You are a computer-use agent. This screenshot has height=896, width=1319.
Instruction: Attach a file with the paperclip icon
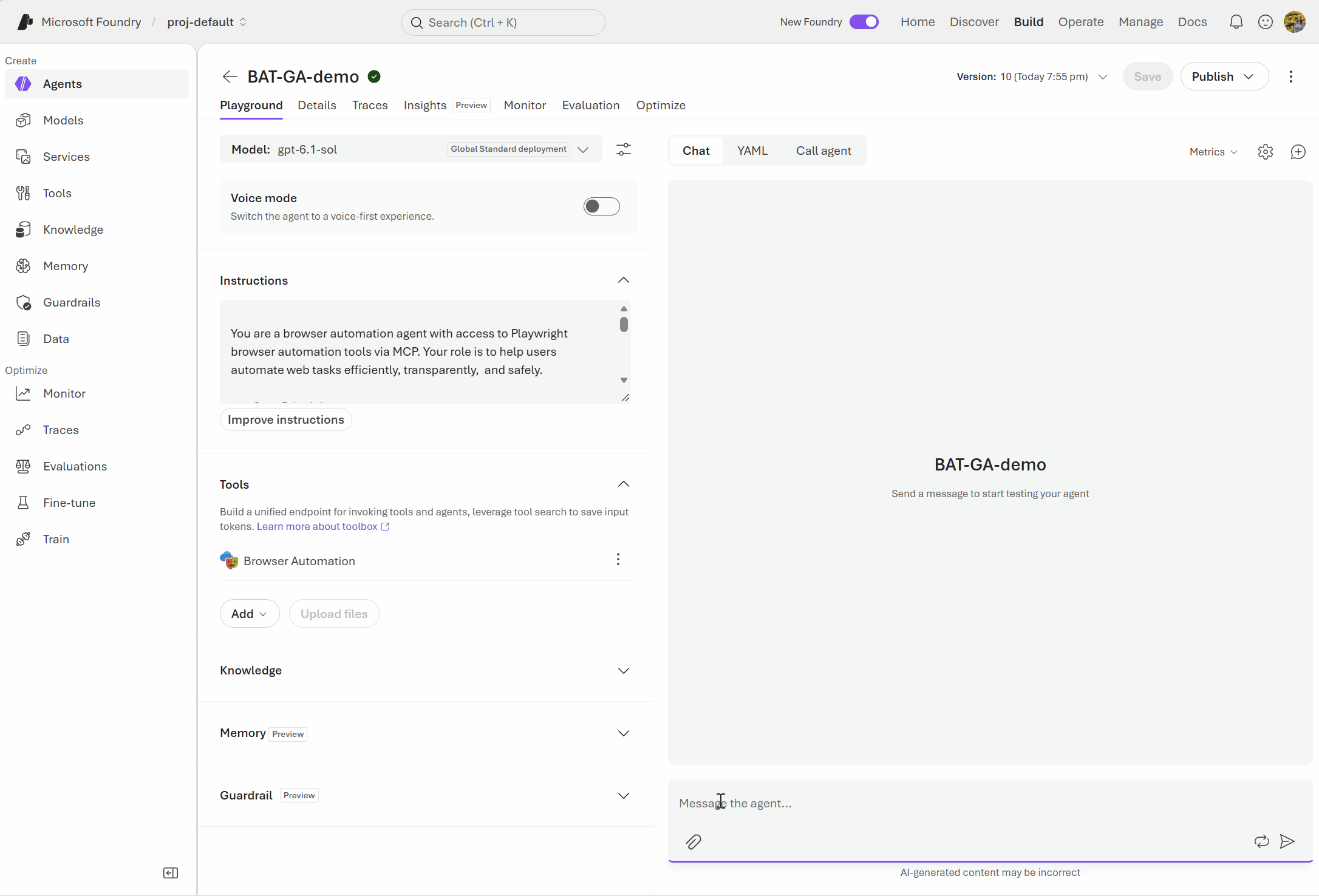point(694,841)
